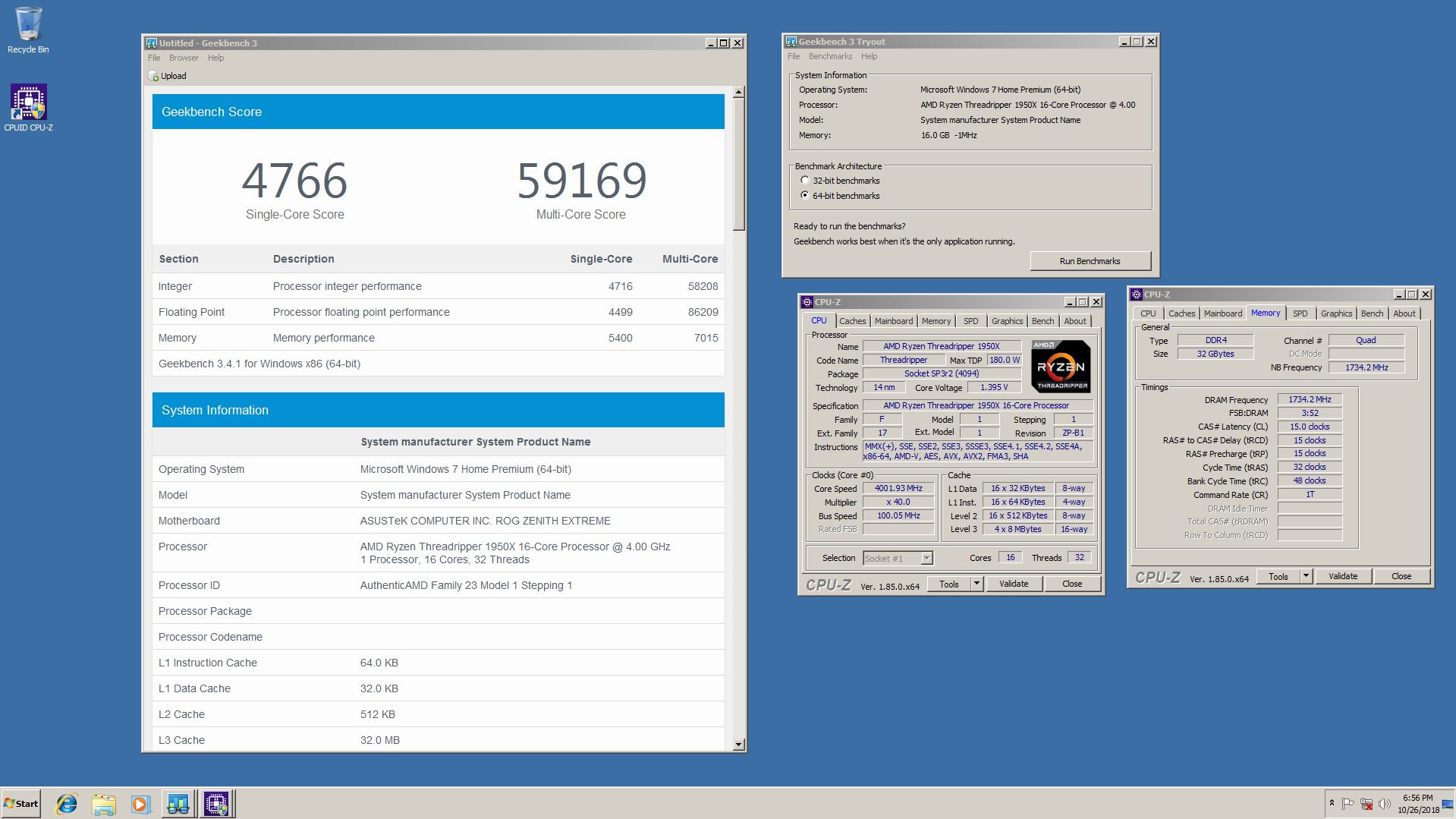Switch to About tab in Memory-tab CPU-Z window

tap(1404, 313)
